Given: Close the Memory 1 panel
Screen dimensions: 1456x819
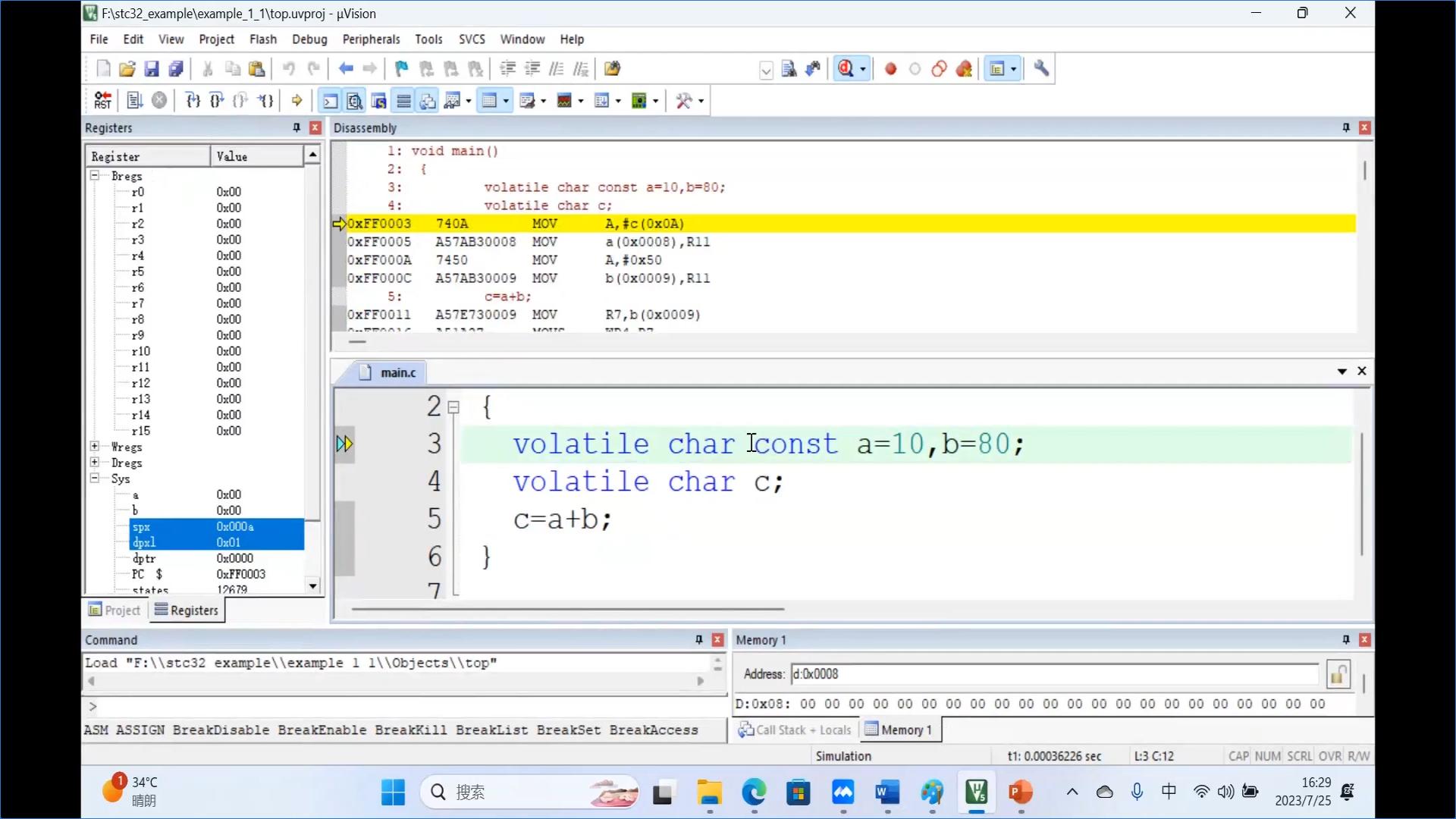Looking at the screenshot, I should tap(1364, 640).
